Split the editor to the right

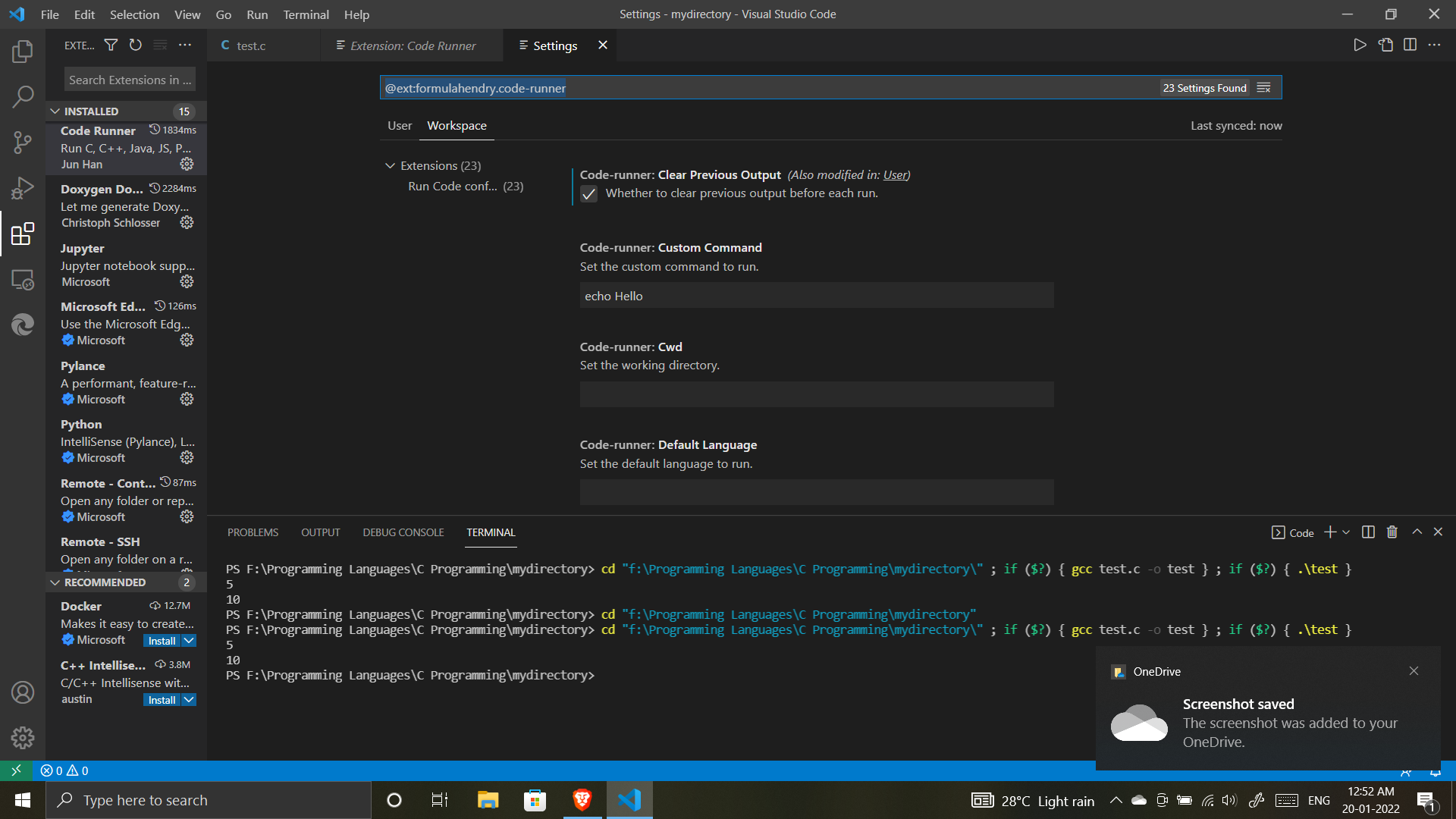coord(1410,45)
